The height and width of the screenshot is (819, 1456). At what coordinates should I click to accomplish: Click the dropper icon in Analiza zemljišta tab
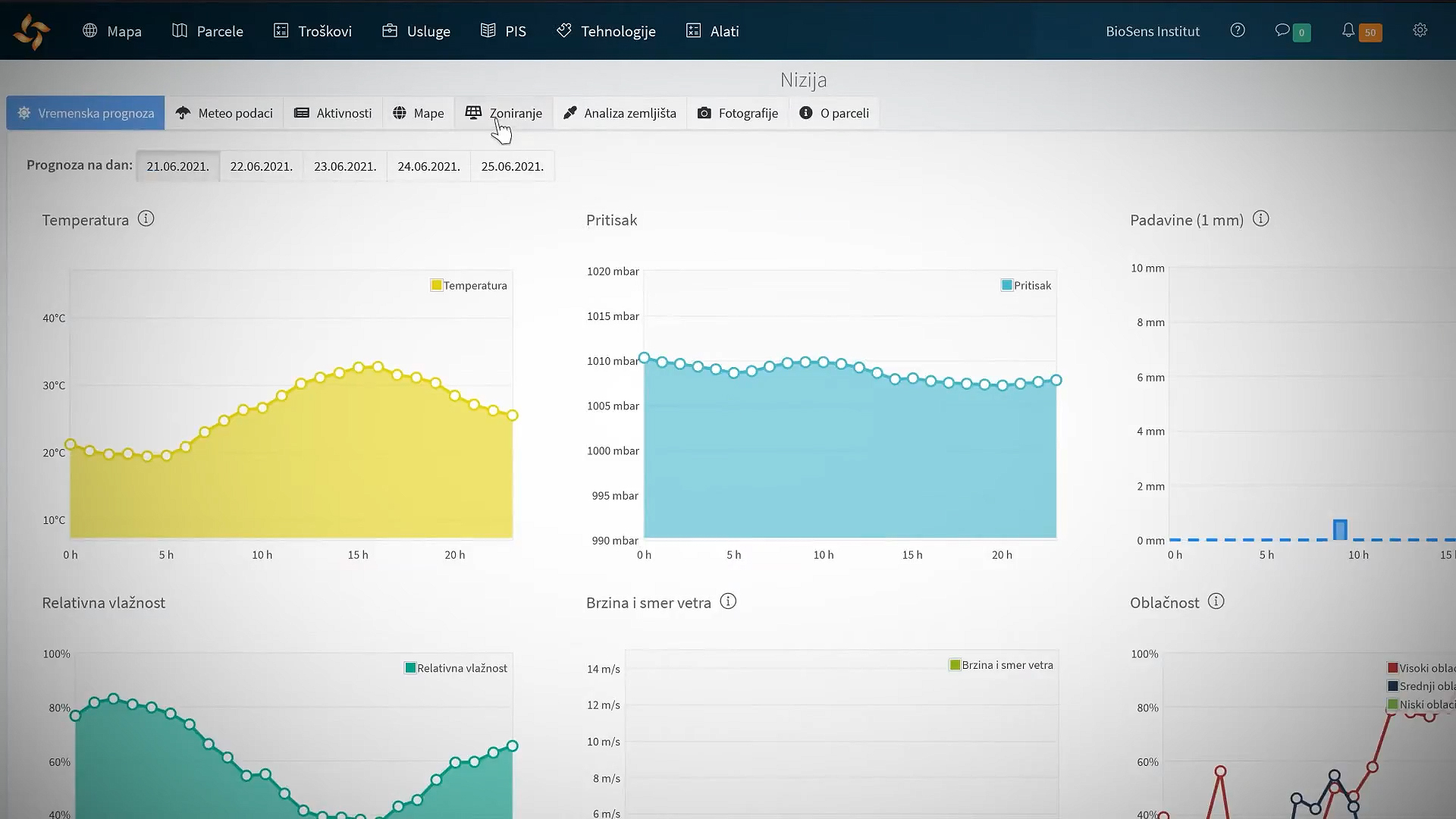pyautogui.click(x=570, y=113)
